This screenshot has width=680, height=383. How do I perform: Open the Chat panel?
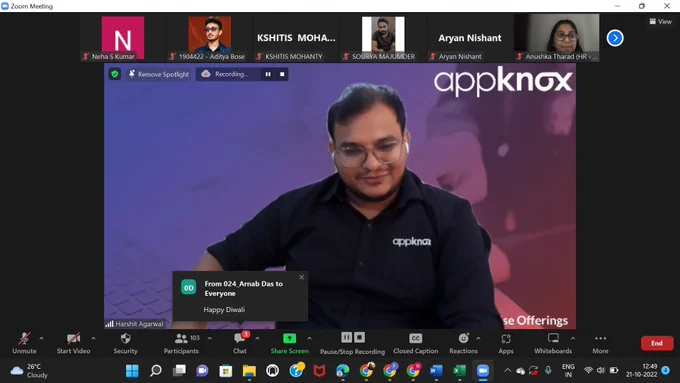tap(240, 343)
